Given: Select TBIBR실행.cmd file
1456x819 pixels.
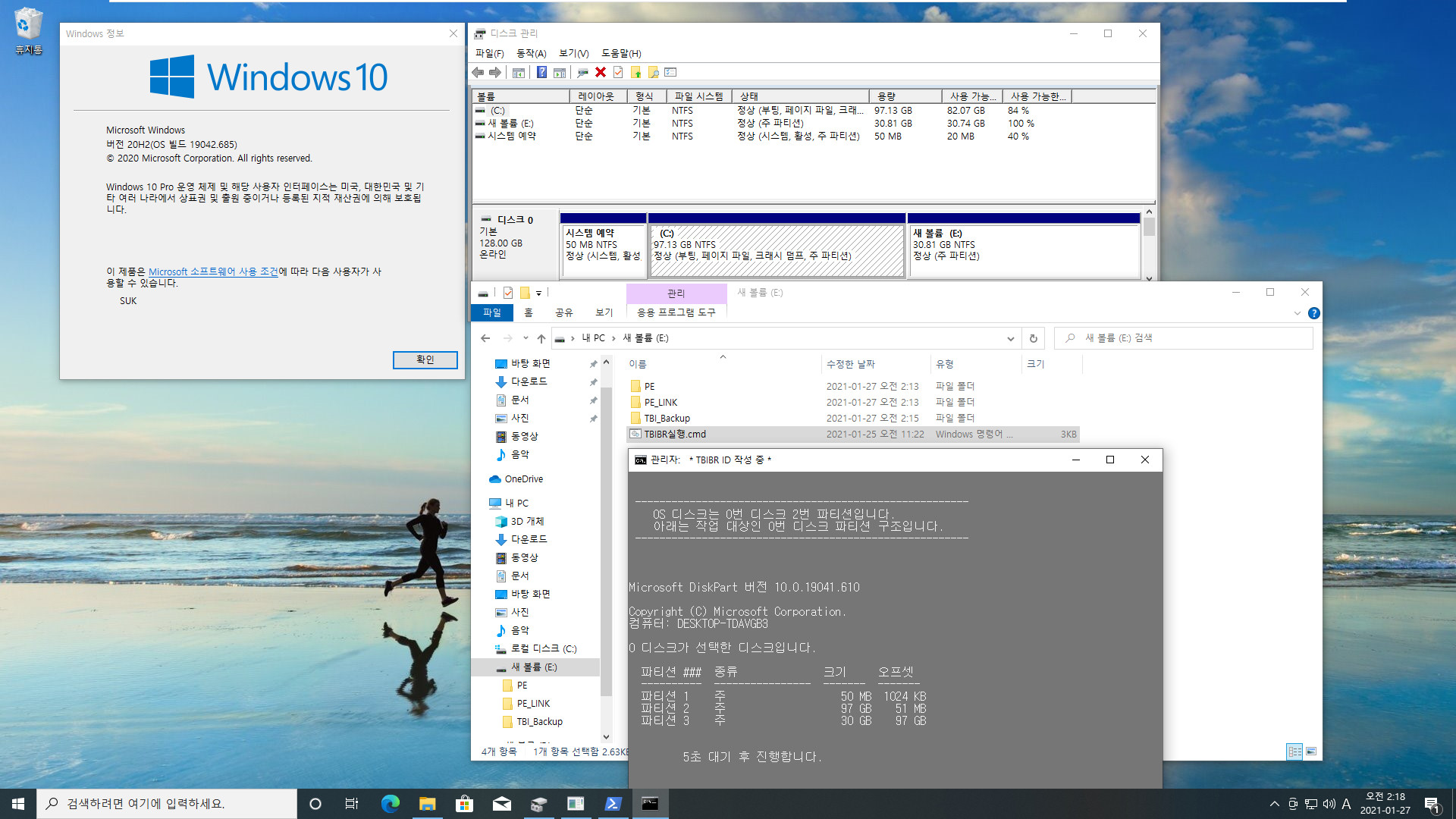Looking at the screenshot, I should (x=853, y=435).
